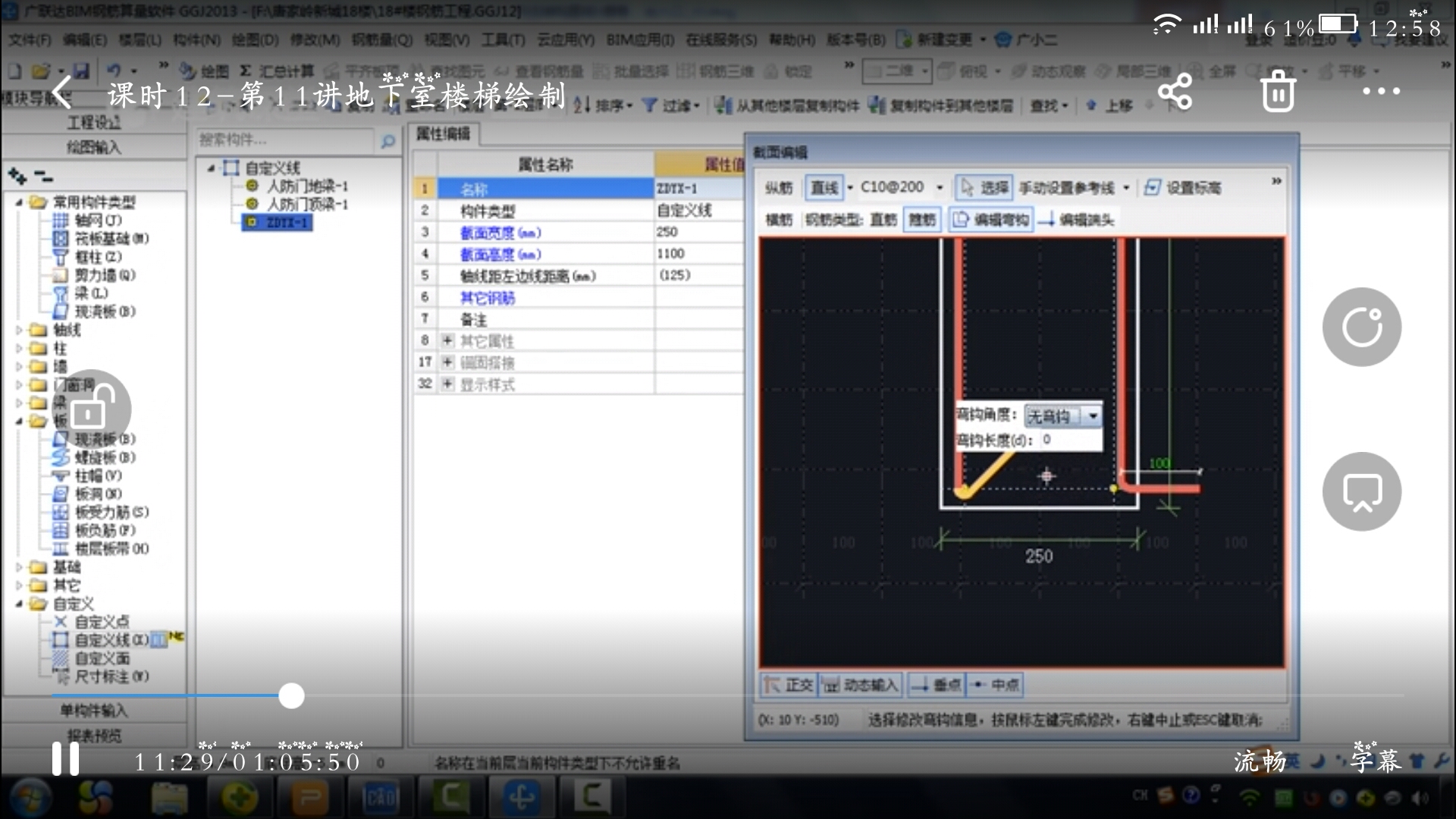Select 剪力墙(Q) component type

click(105, 275)
